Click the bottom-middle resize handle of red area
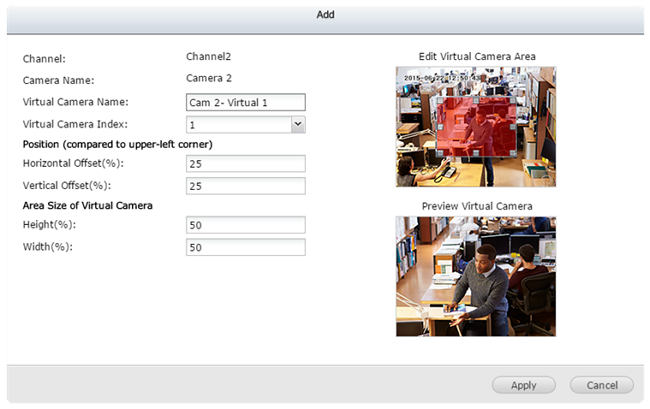This screenshot has height=409, width=650. (476, 153)
